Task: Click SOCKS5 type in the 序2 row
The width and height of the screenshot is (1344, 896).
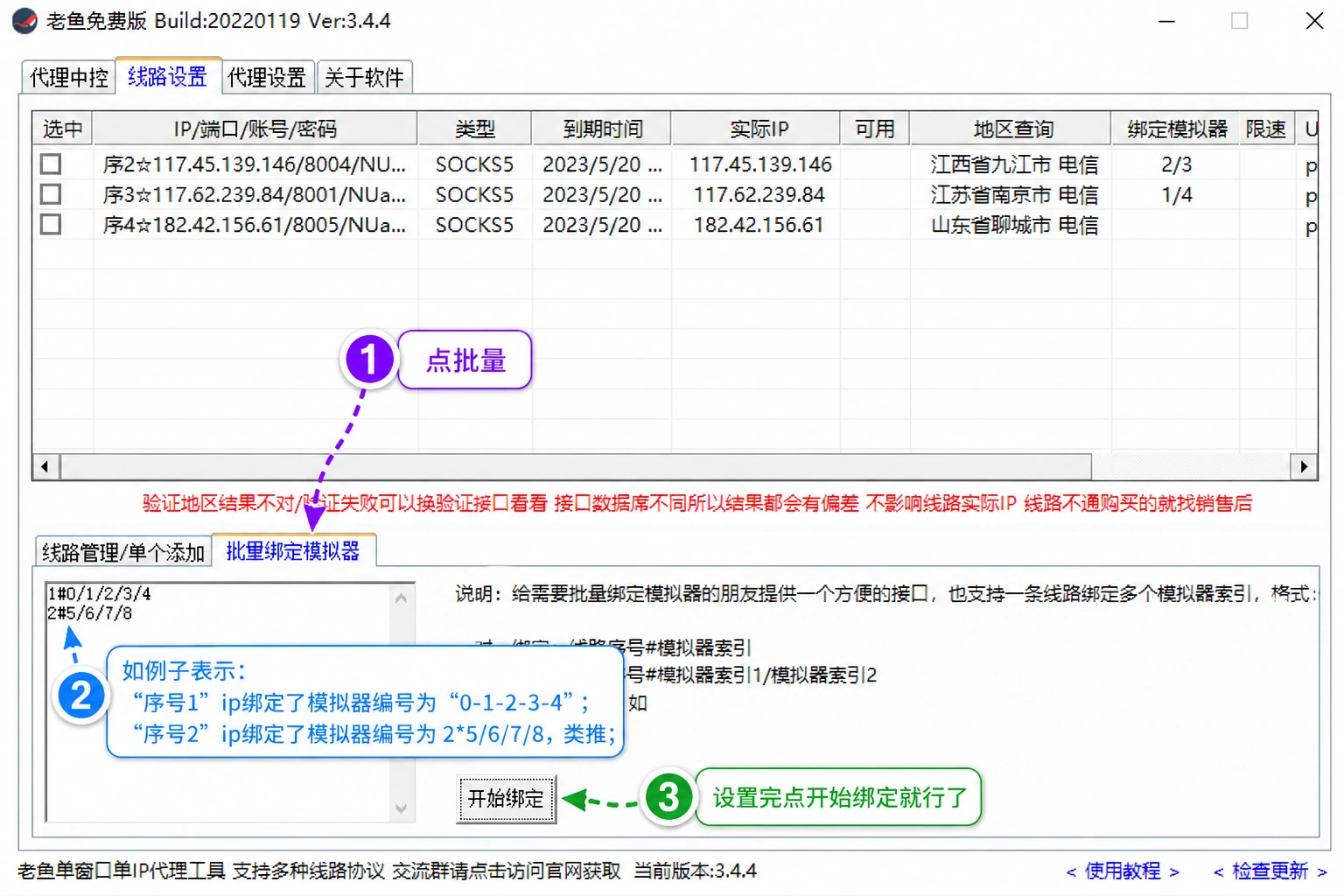Action: pyautogui.click(x=475, y=164)
